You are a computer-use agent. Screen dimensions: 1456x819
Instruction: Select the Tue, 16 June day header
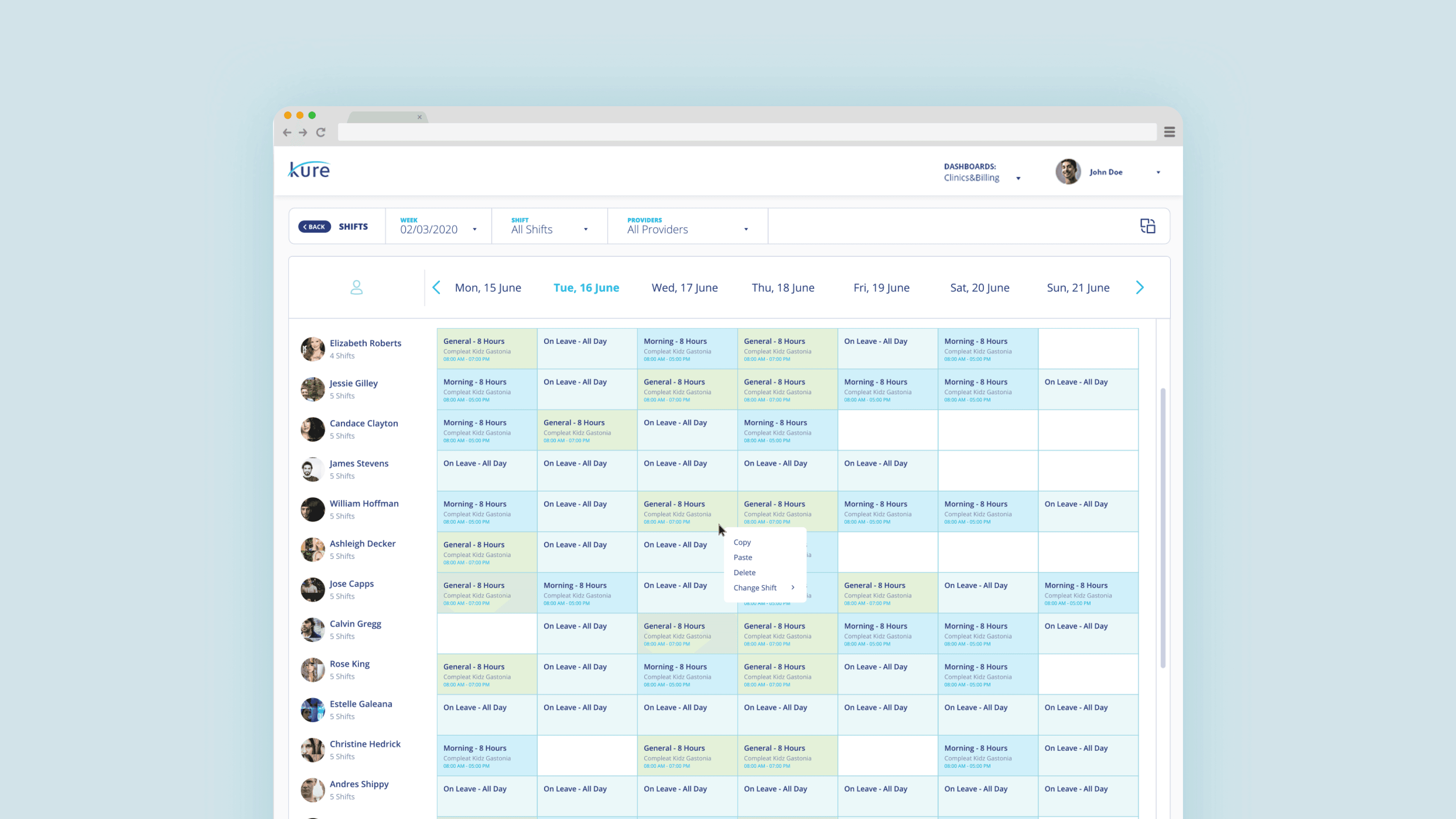pyautogui.click(x=586, y=288)
